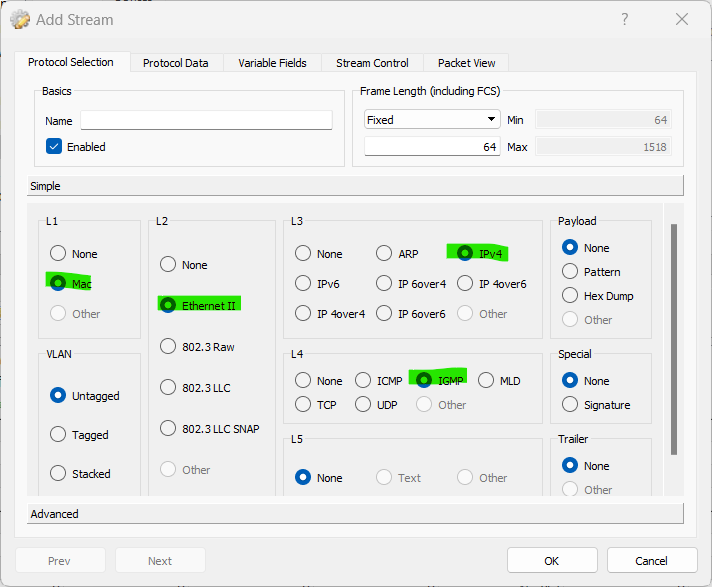712x587 pixels.
Task: Select UDP under L4
Action: tap(376, 404)
